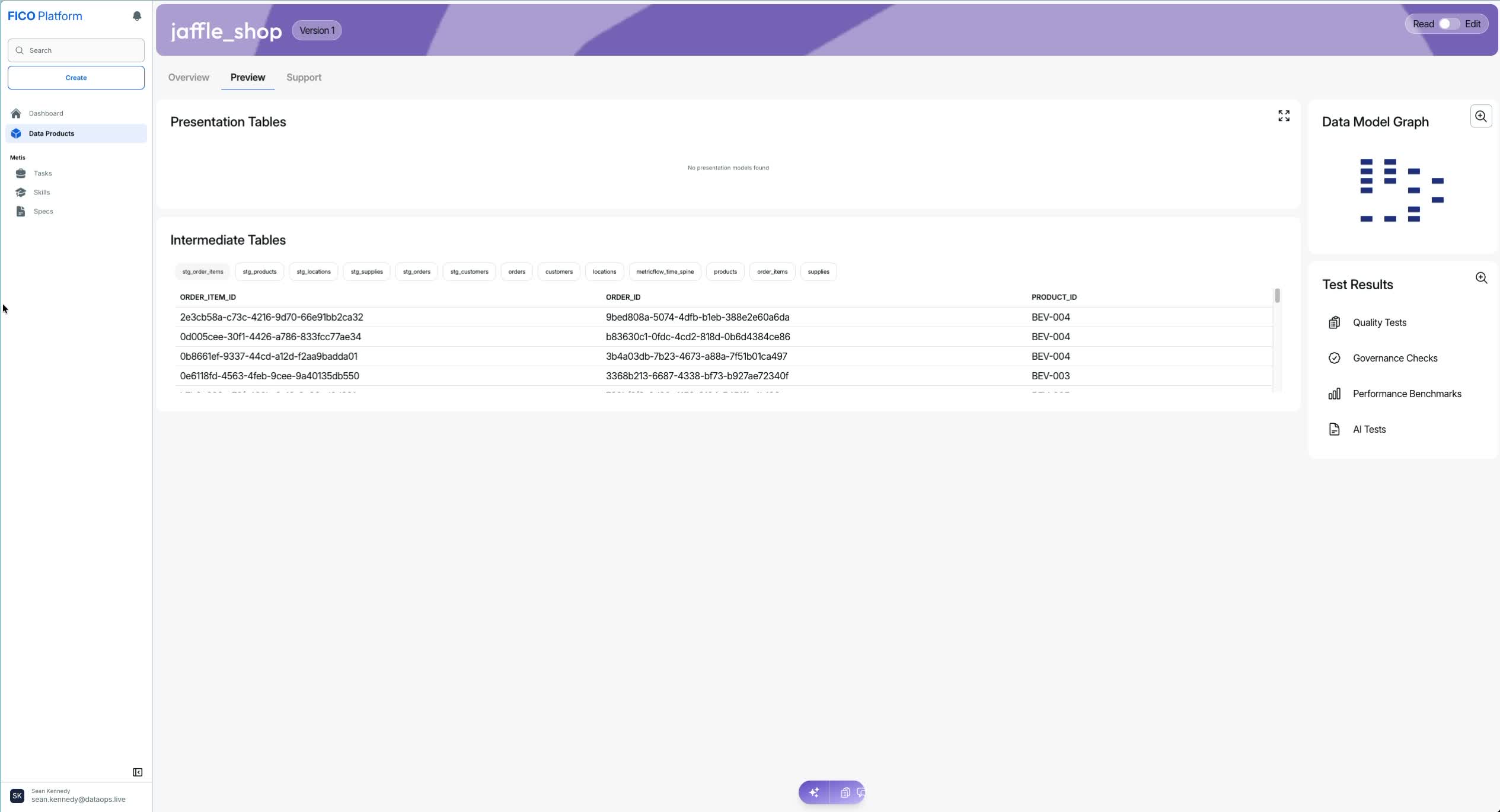The height and width of the screenshot is (812, 1500).
Task: Open Quality Tests results
Action: click(1379, 322)
